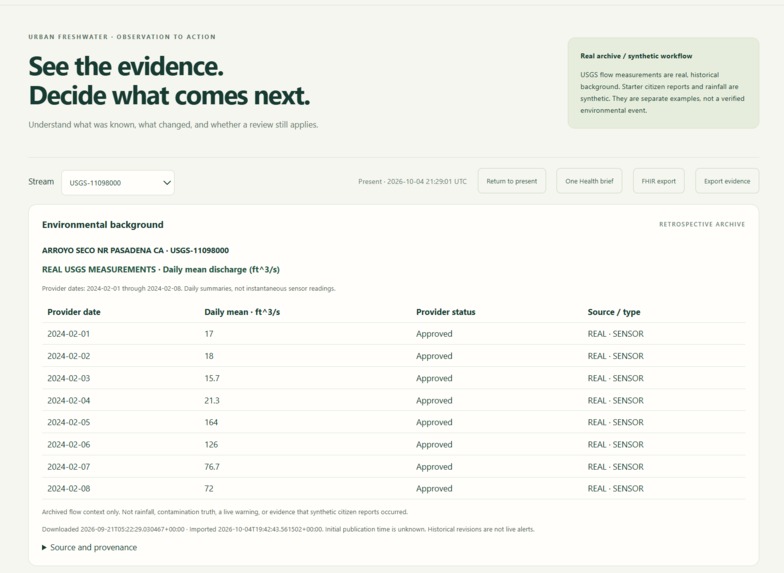Click the date cell 2024-02-06
This screenshot has width=784, height=573.
pyautogui.click(x=68, y=444)
